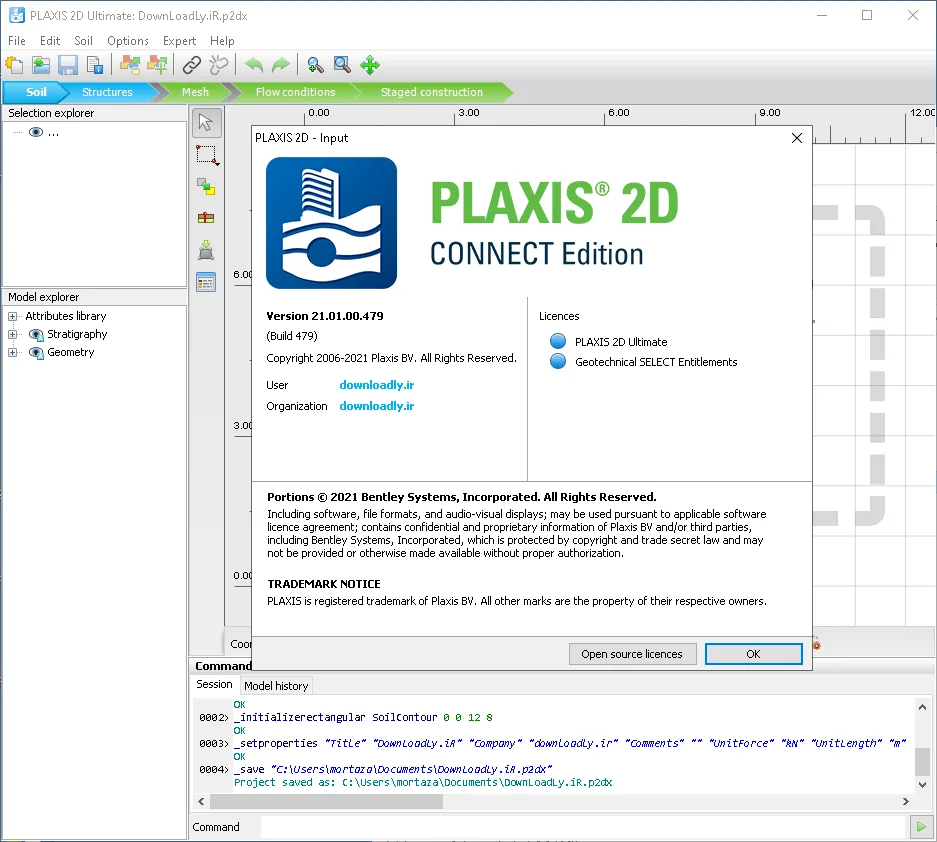Image resolution: width=937 pixels, height=842 pixels.
Task: Switch to the Flow conditions tab
Action: (x=295, y=92)
